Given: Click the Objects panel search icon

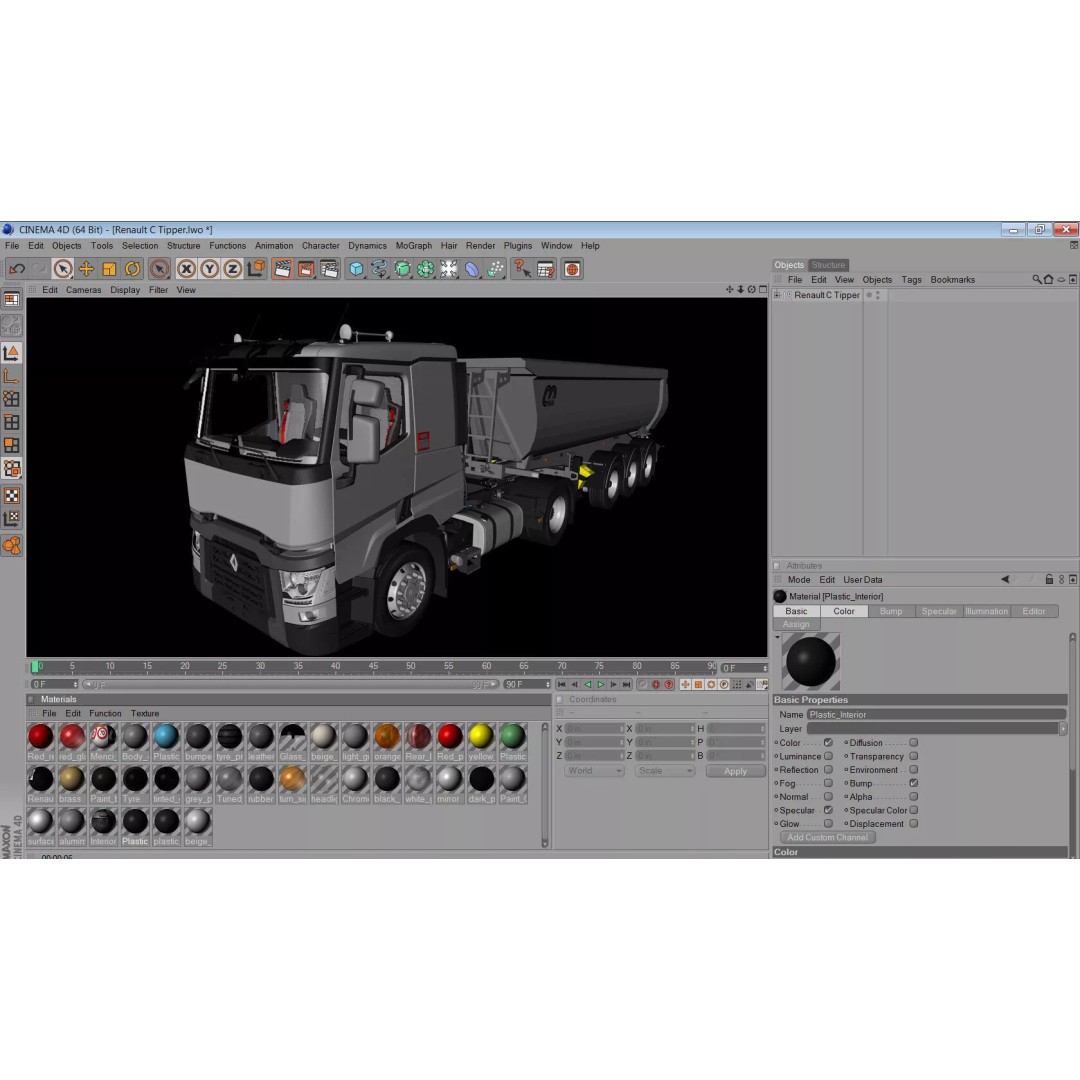Looking at the screenshot, I should pos(1037,280).
